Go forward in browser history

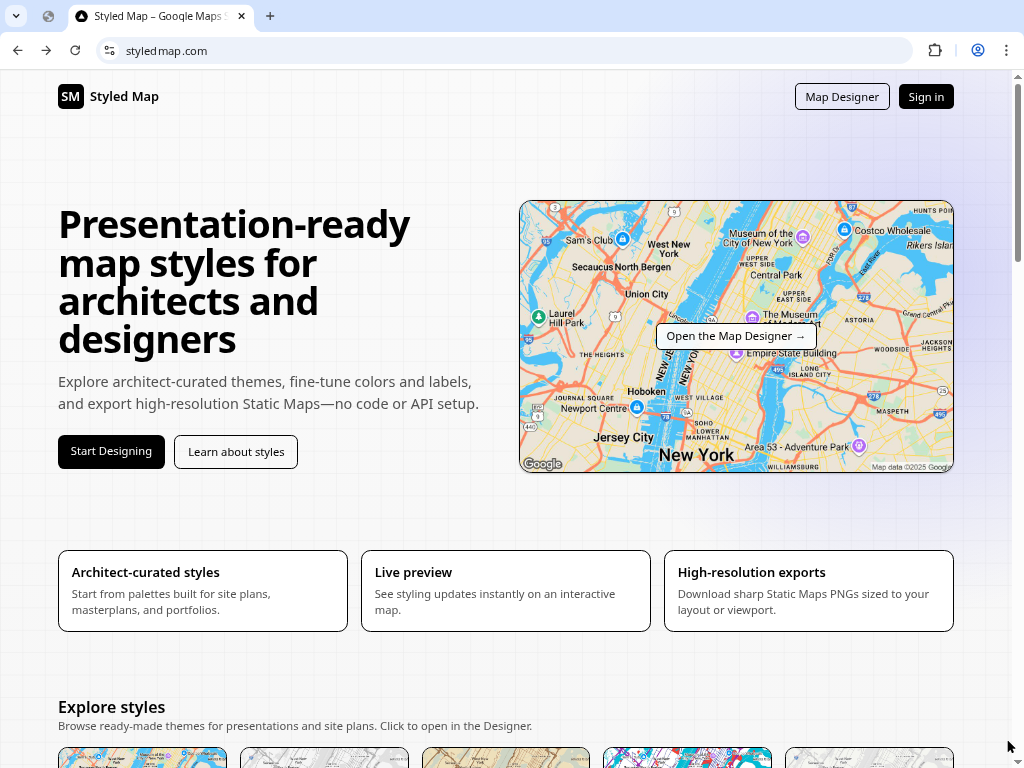click(46, 50)
